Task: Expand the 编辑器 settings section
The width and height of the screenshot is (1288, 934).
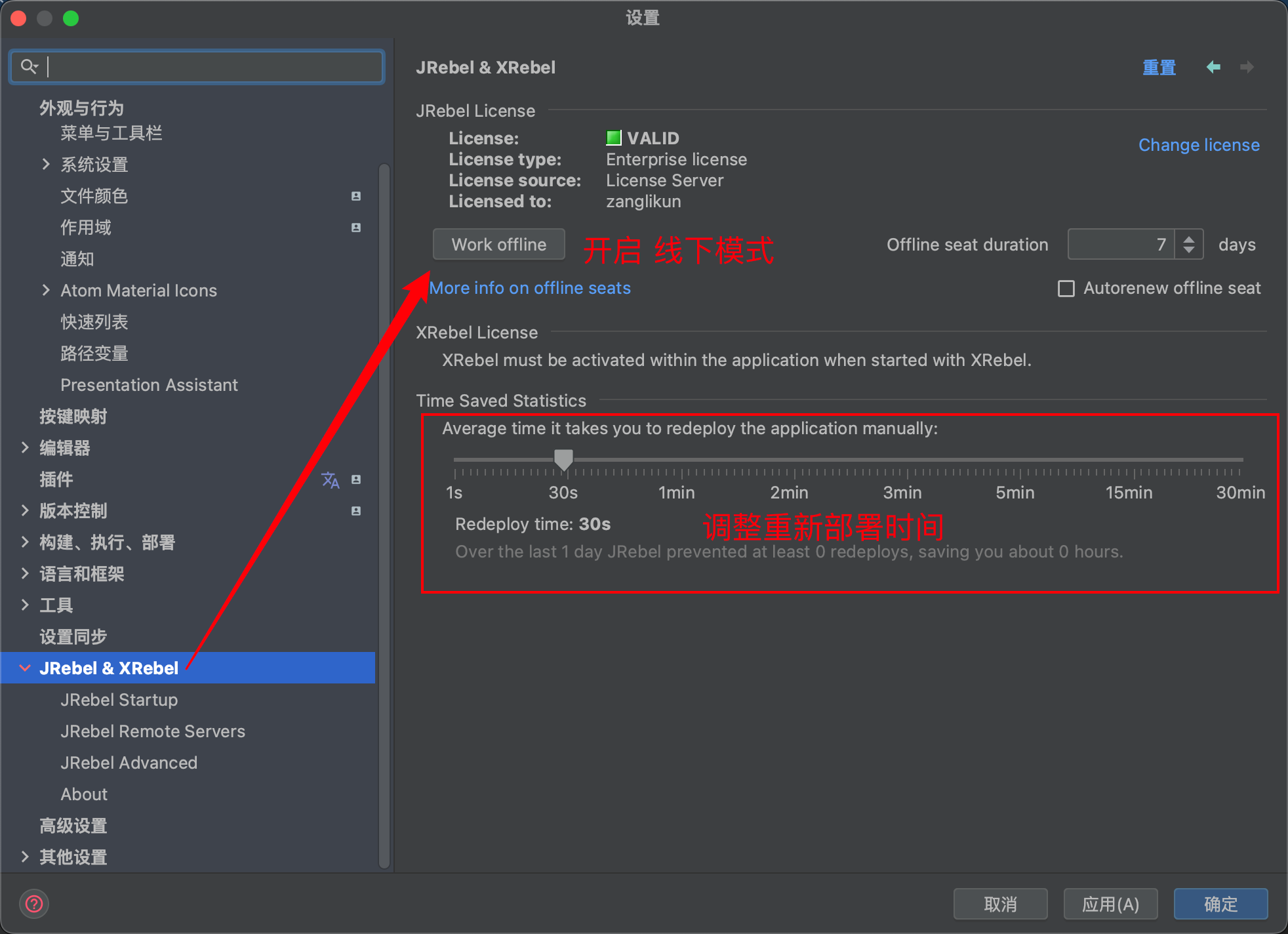Action: coord(26,448)
